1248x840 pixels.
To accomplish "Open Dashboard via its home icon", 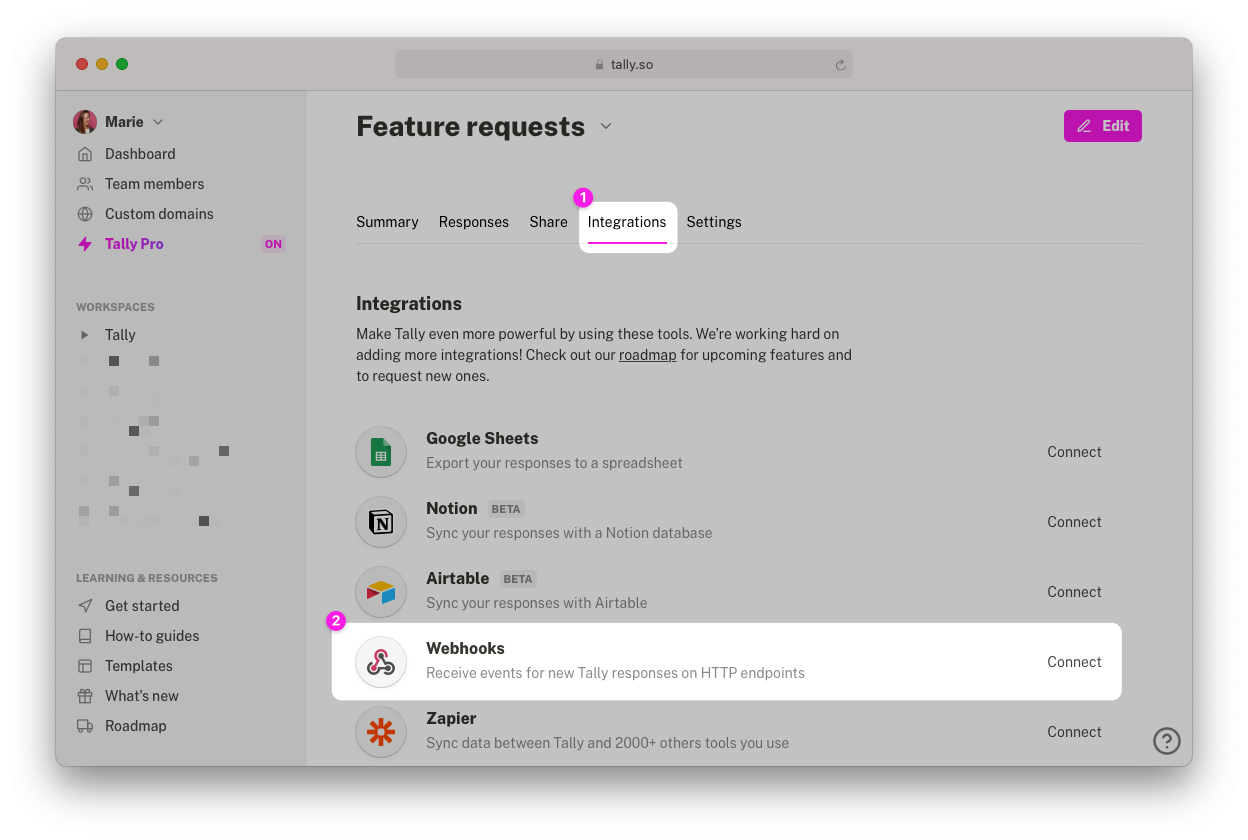I will (x=85, y=154).
